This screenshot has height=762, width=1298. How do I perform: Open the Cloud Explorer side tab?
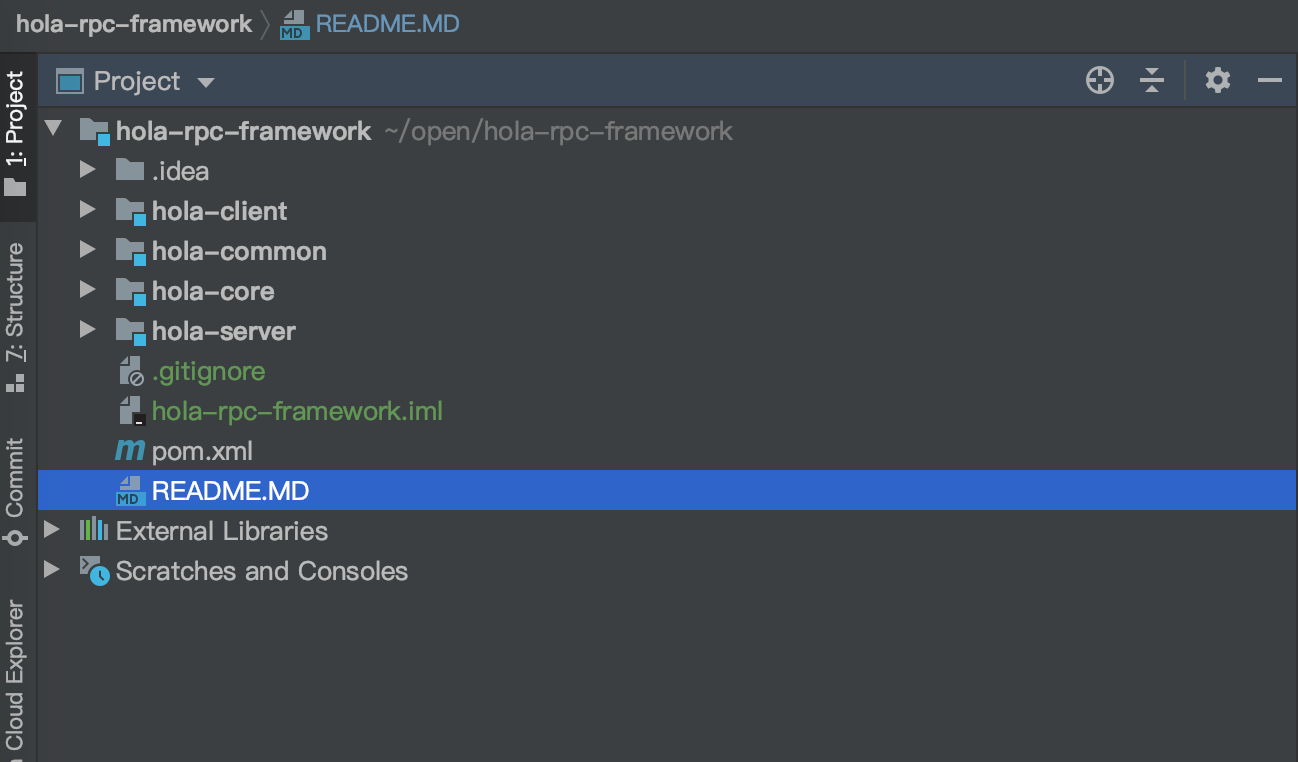tap(15, 675)
